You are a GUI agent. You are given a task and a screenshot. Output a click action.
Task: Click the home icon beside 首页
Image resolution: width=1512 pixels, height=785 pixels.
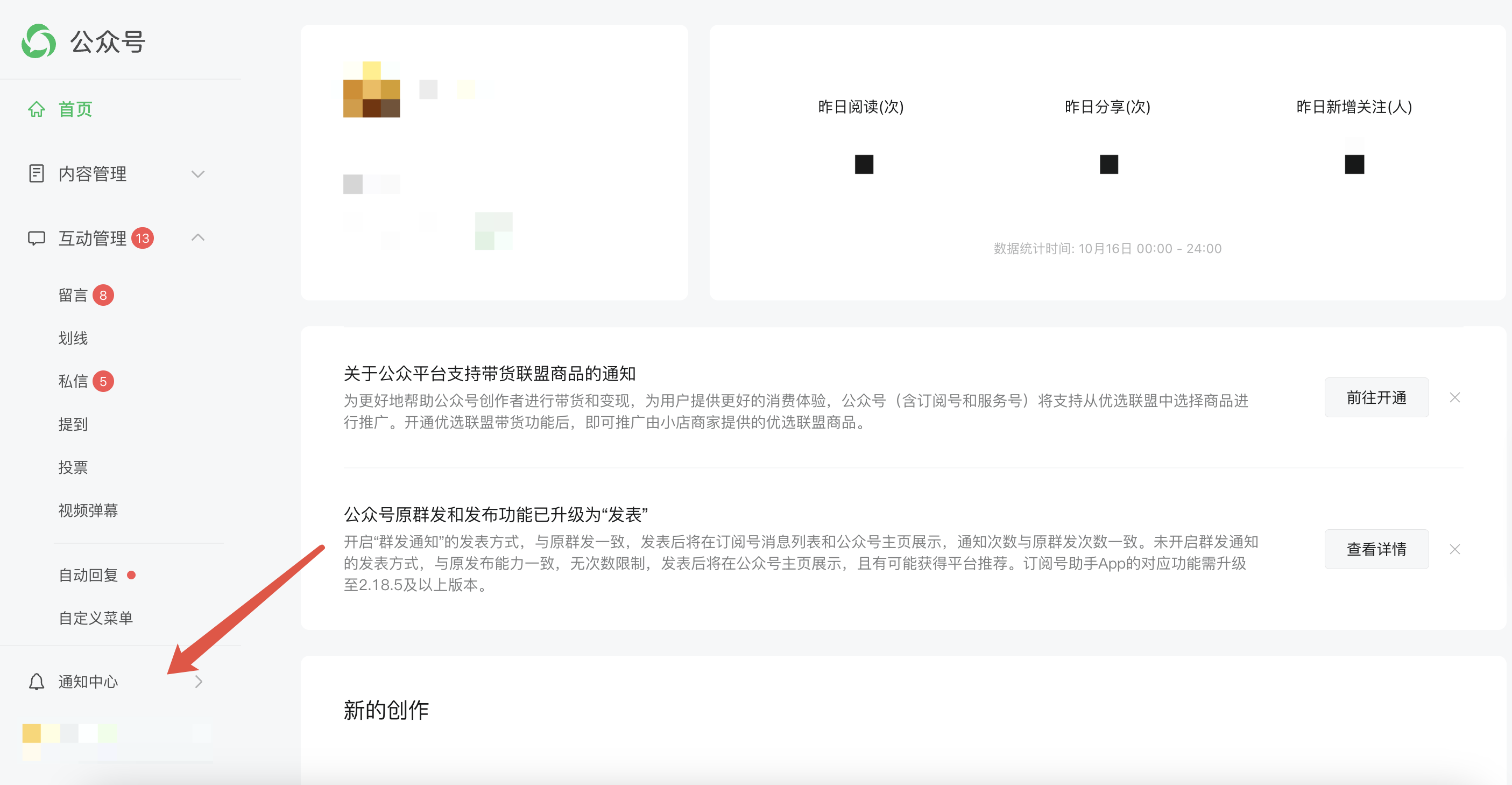(37, 109)
